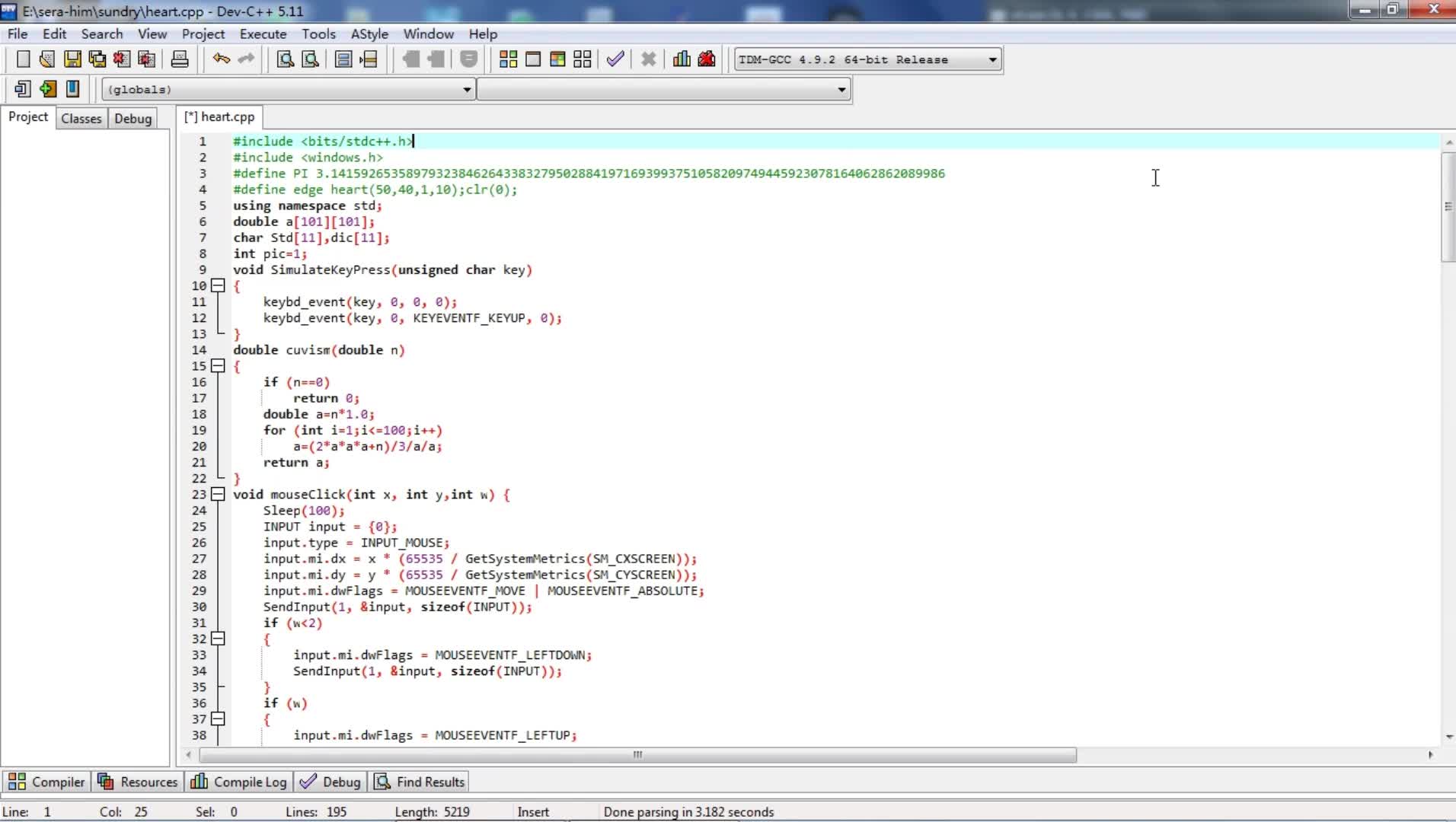Click the Go to line icon
The width and height of the screenshot is (1456, 822).
point(369,59)
